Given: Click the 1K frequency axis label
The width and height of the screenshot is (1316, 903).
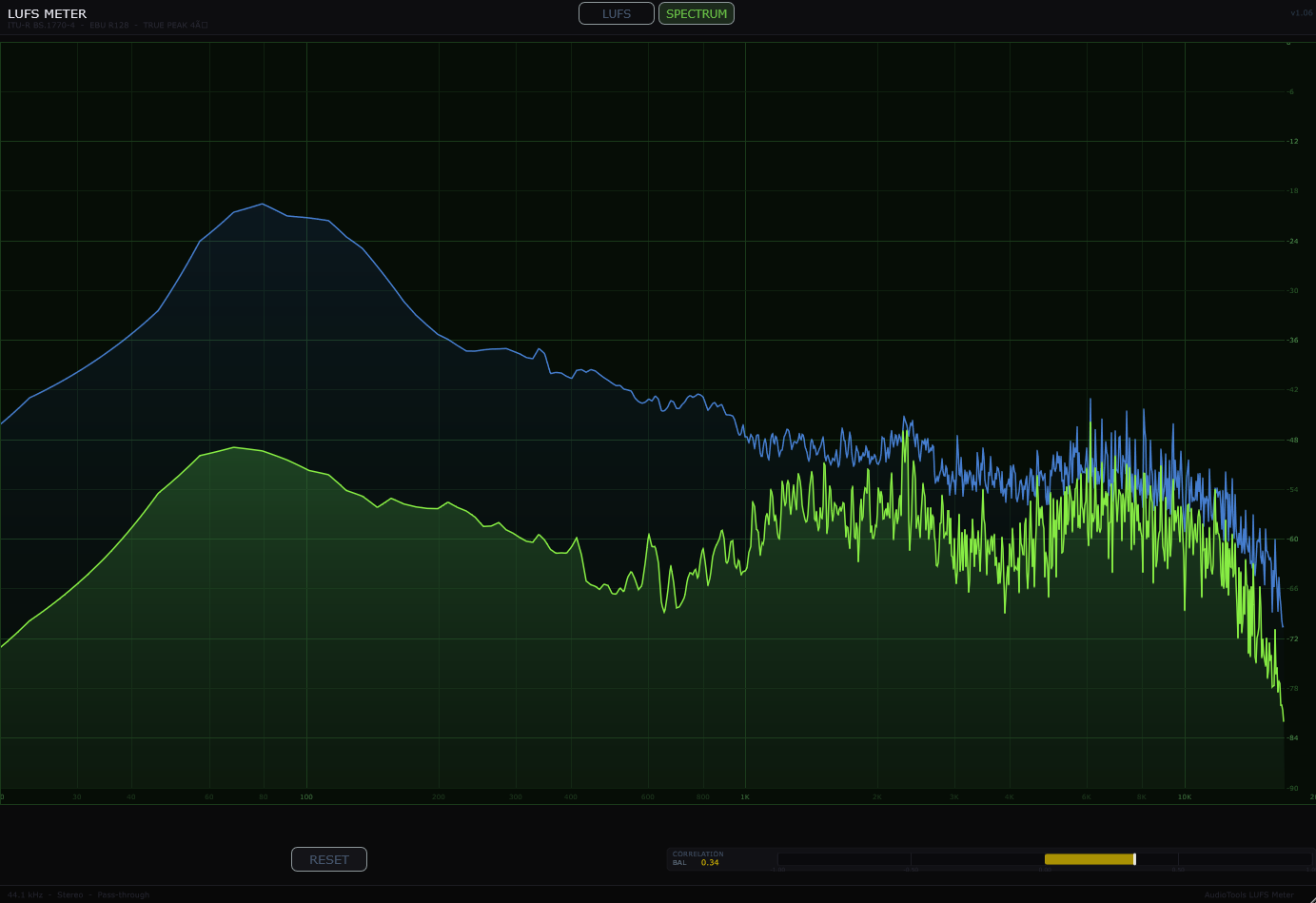Looking at the screenshot, I should click(745, 797).
